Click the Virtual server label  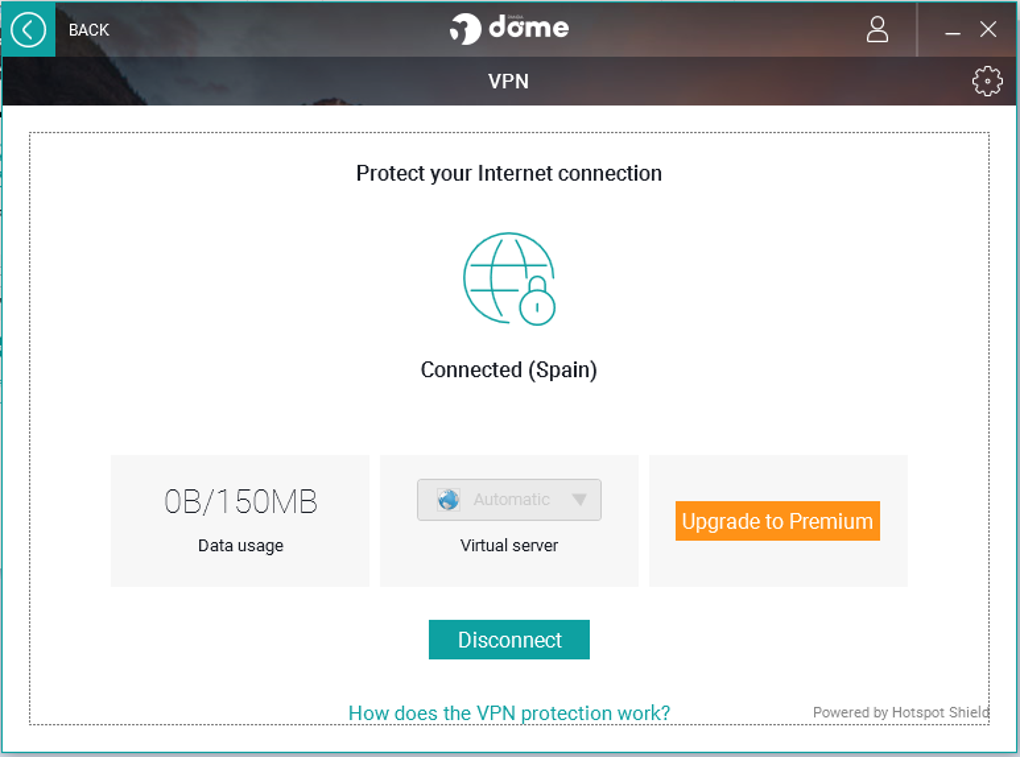(x=509, y=546)
